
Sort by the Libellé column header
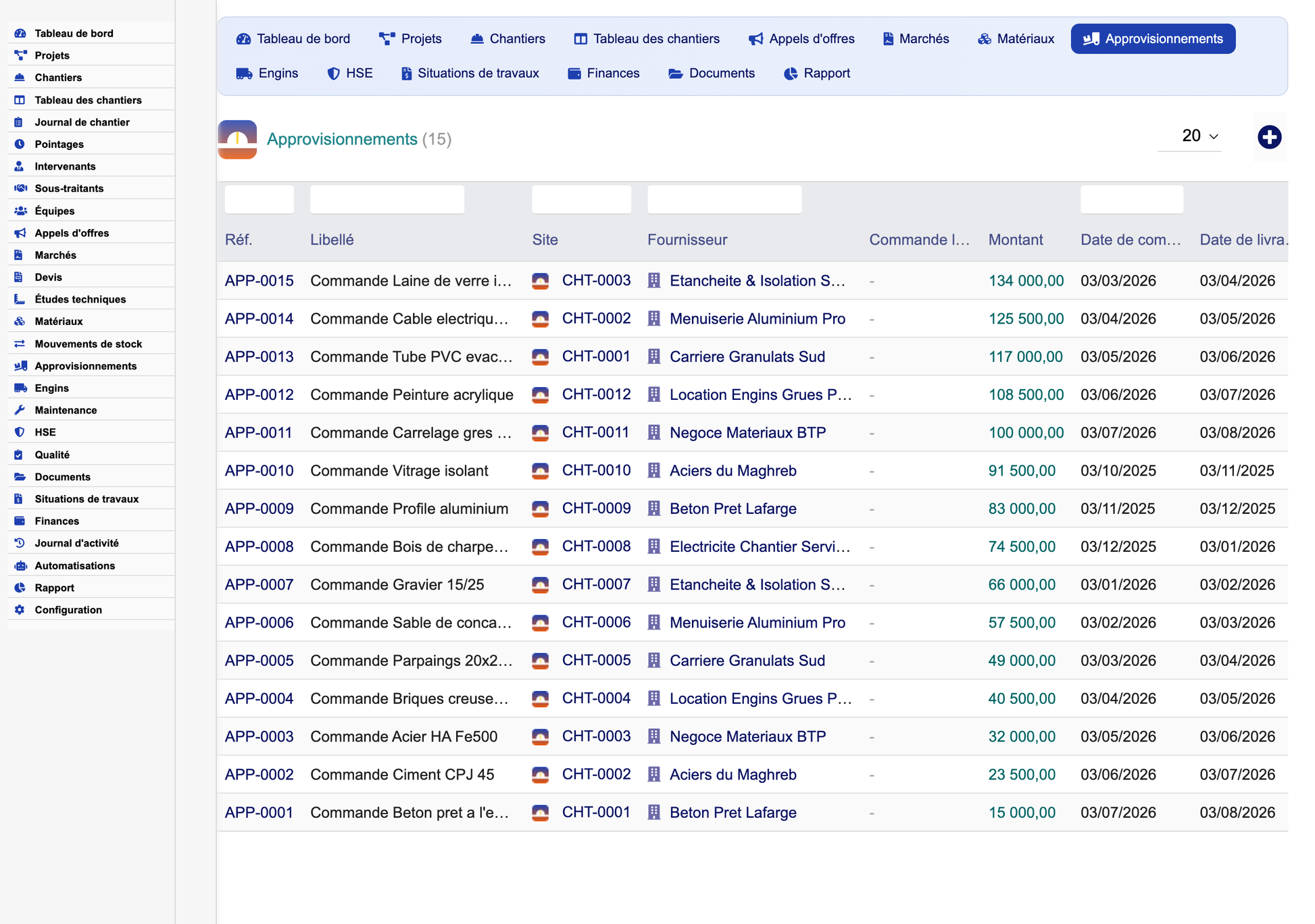tap(332, 240)
